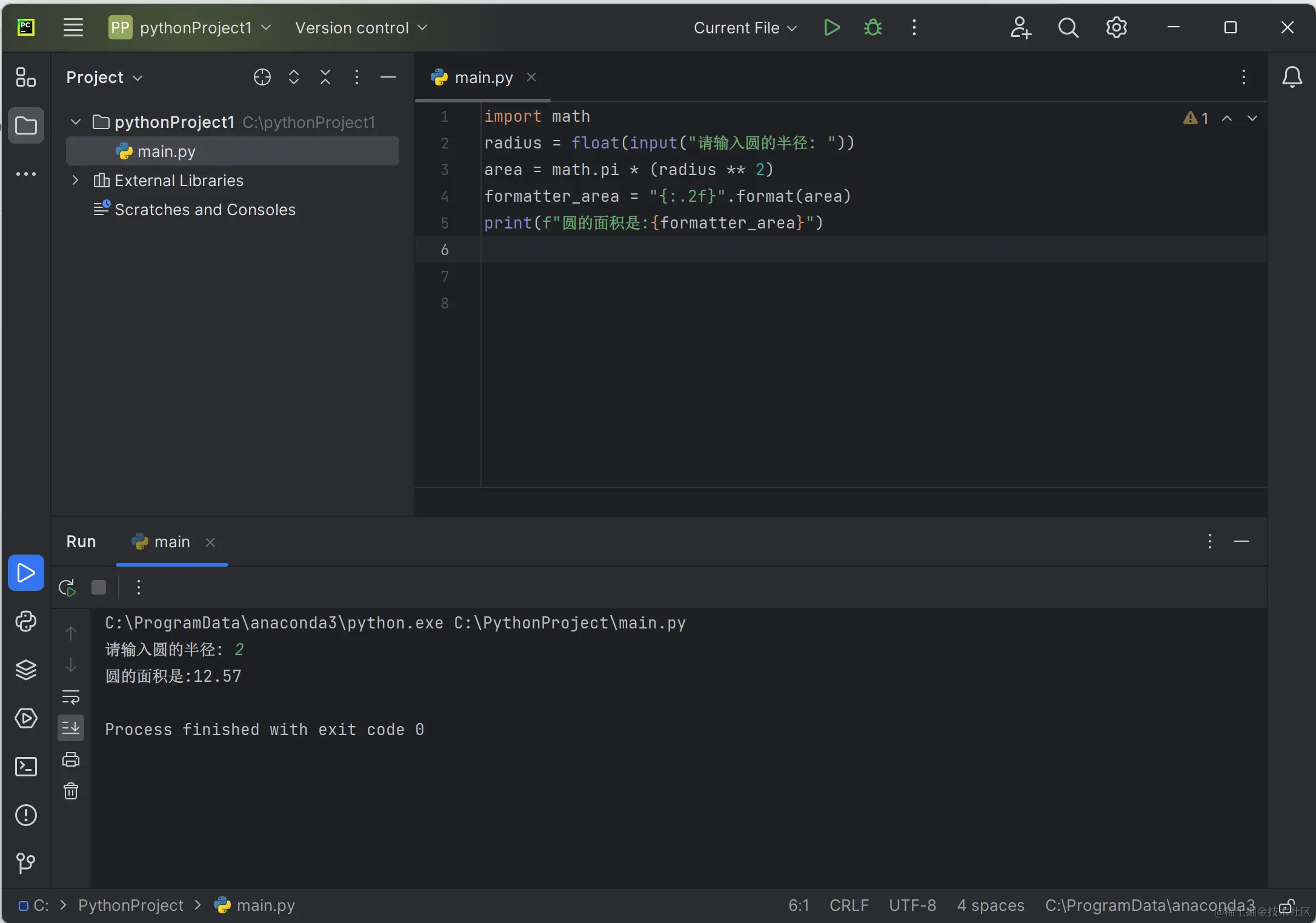Click the Debug bug icon
The image size is (1316, 923).
872,28
